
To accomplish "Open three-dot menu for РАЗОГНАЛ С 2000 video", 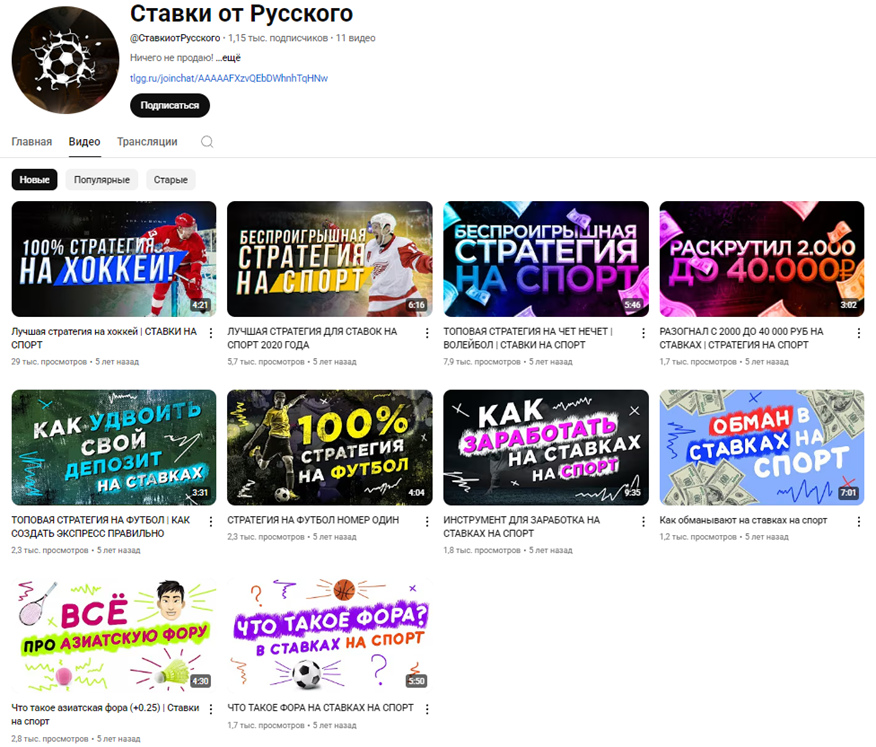I will coord(859,333).
